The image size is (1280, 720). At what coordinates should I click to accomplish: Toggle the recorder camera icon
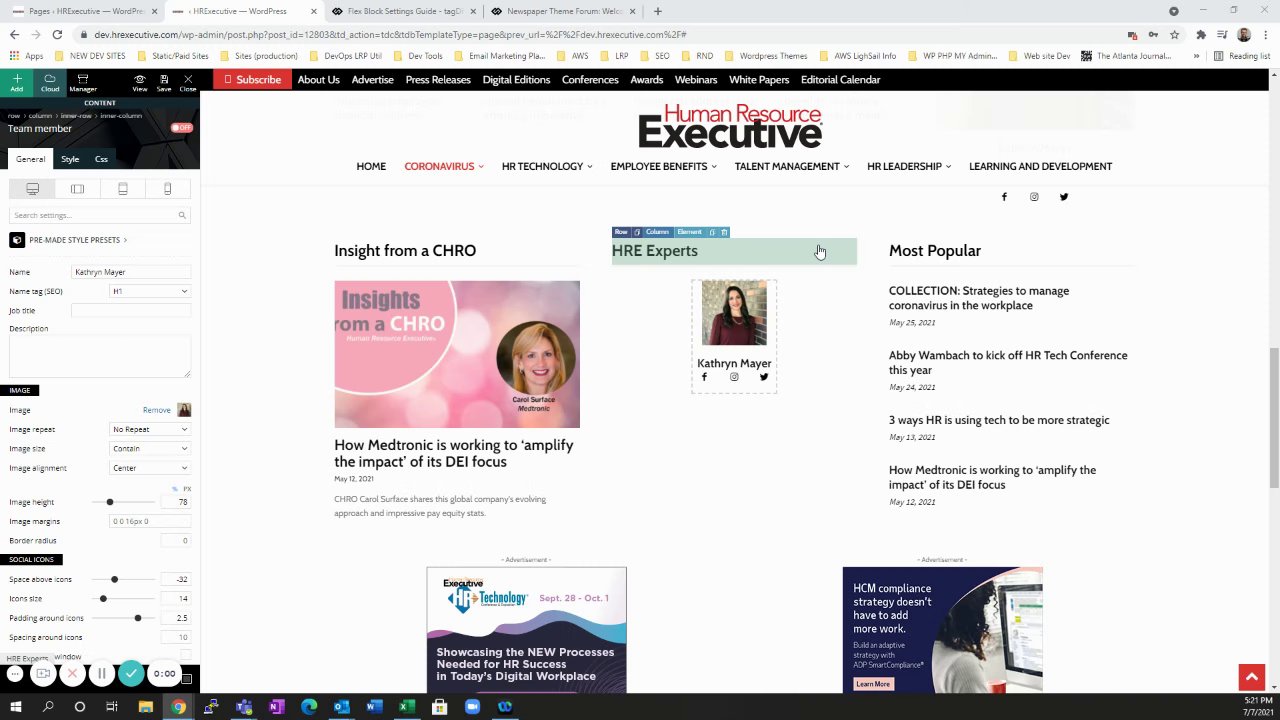(43, 674)
